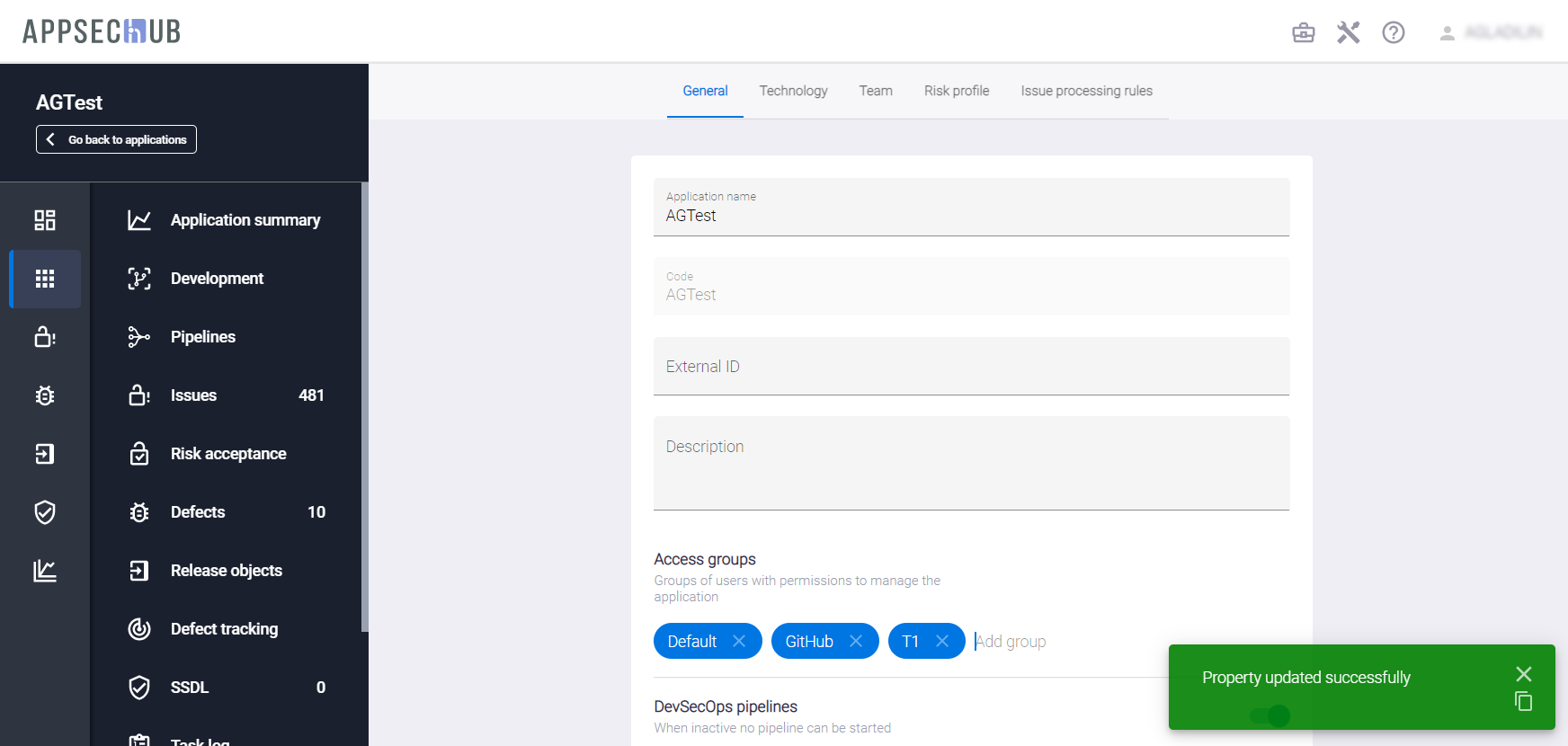The height and width of the screenshot is (746, 1568).
Task: Open the Issue processing rules tab
Action: click(x=1086, y=91)
